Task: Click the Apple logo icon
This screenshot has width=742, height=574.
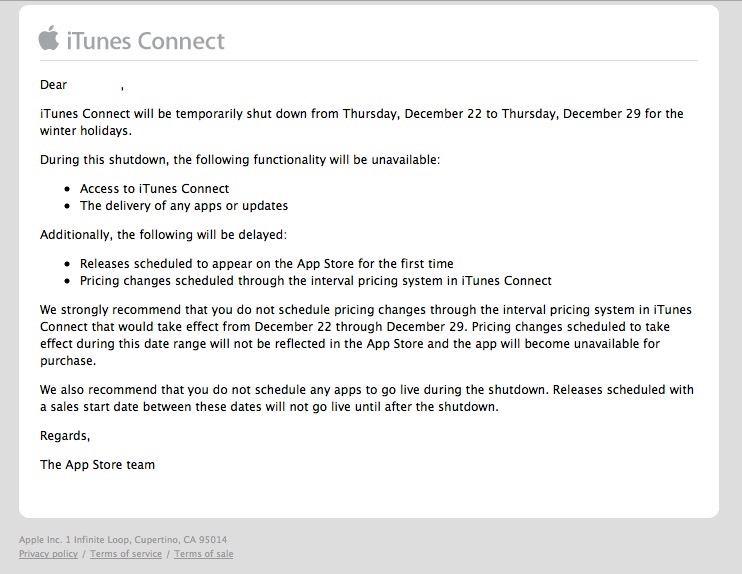Action: pos(49,37)
